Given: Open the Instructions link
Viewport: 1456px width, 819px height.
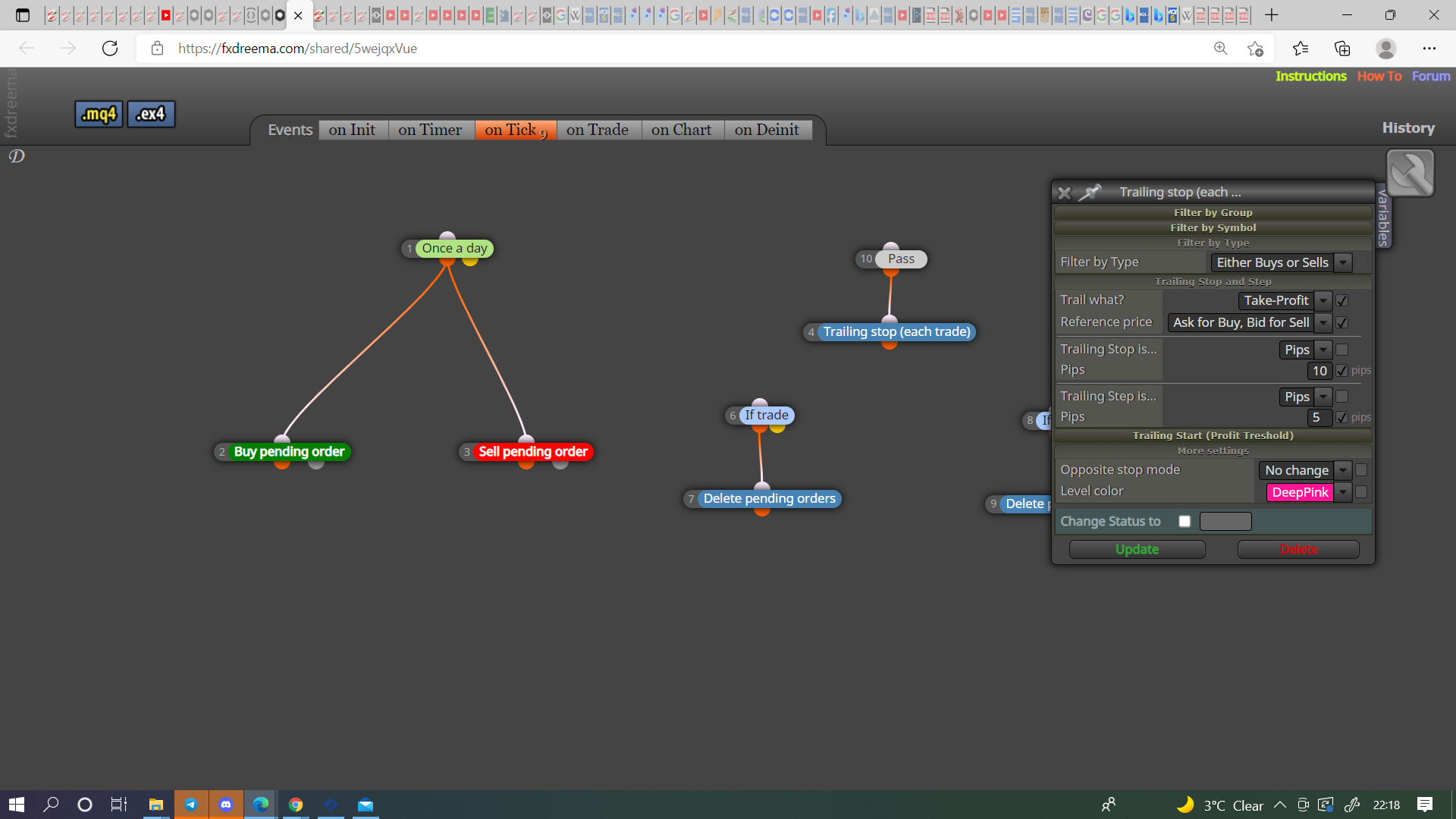Looking at the screenshot, I should pyautogui.click(x=1311, y=76).
